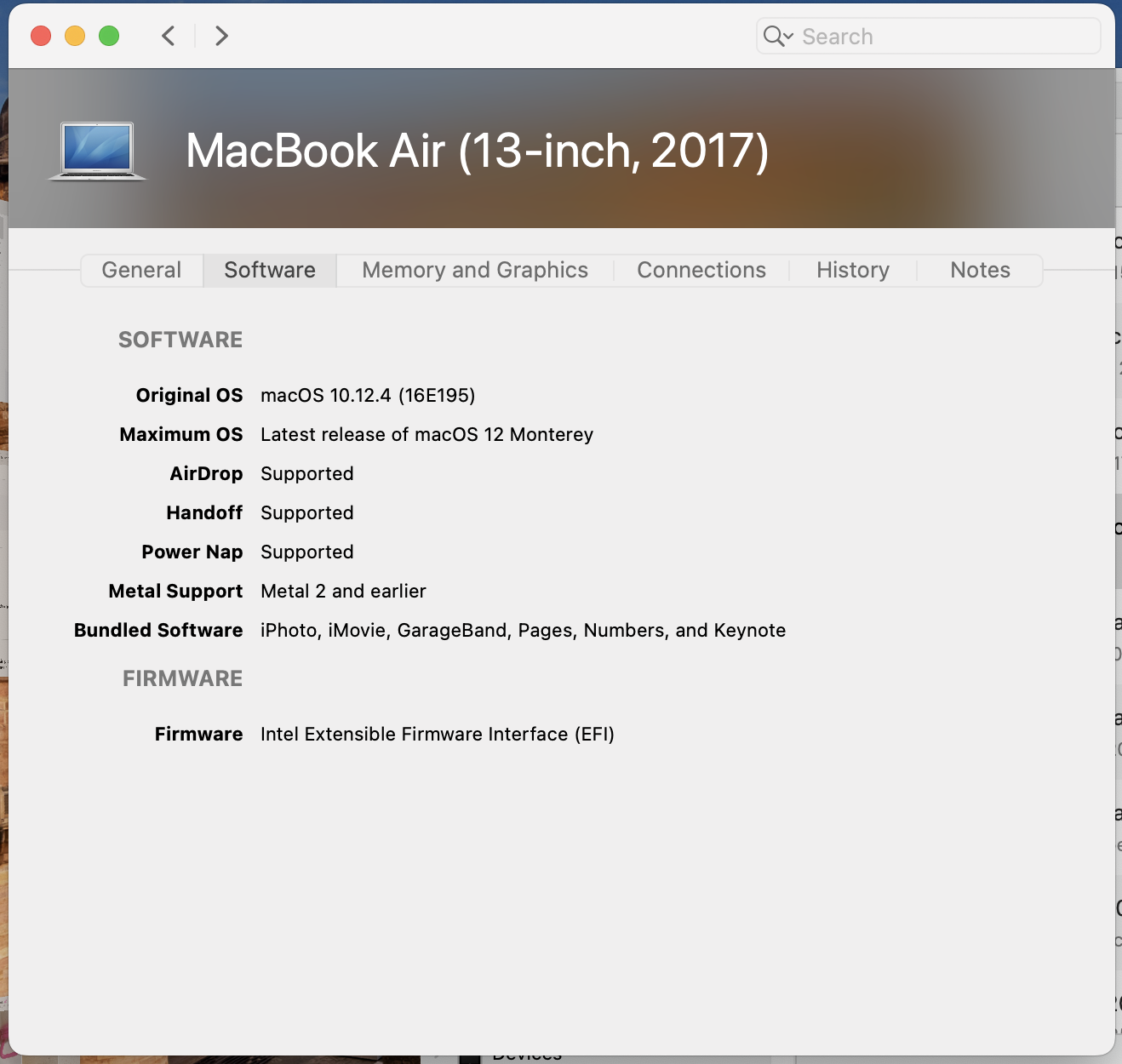Click the SOFTWARE section heading

point(180,340)
